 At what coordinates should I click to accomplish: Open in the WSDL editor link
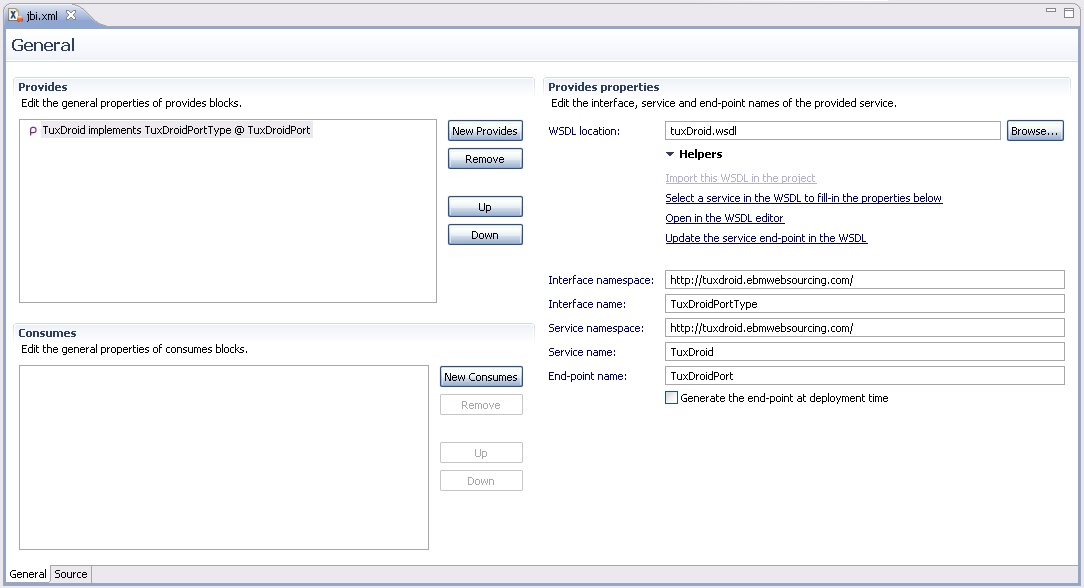pos(724,218)
